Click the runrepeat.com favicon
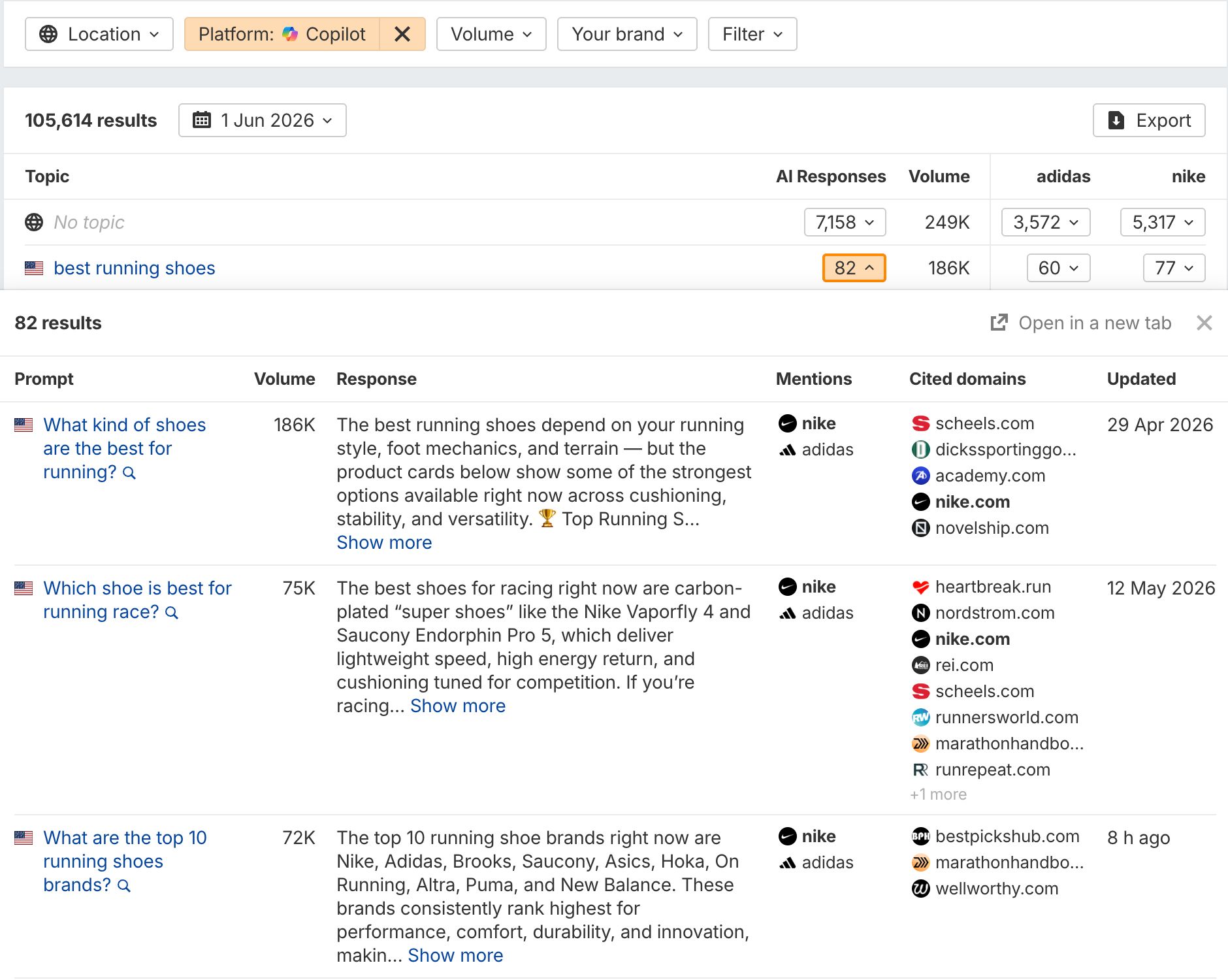The image size is (1228, 980). tap(921, 770)
